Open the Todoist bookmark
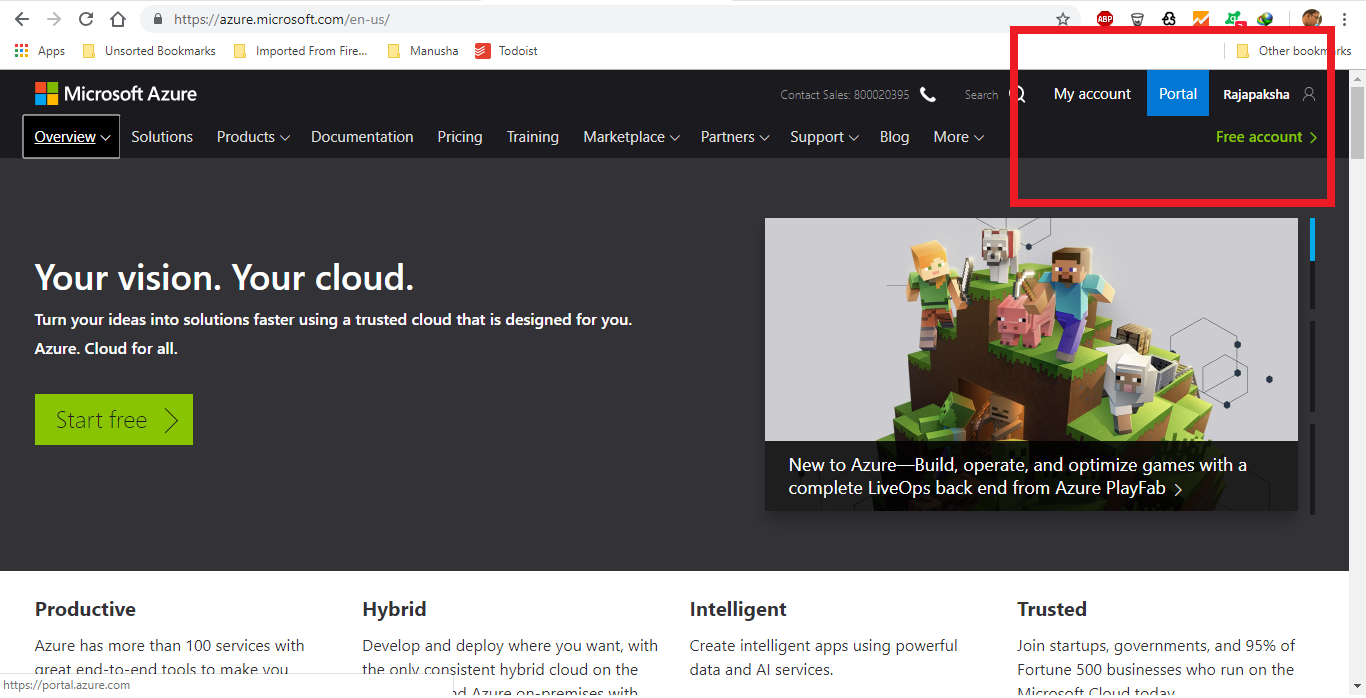The image size is (1366, 698). point(506,51)
